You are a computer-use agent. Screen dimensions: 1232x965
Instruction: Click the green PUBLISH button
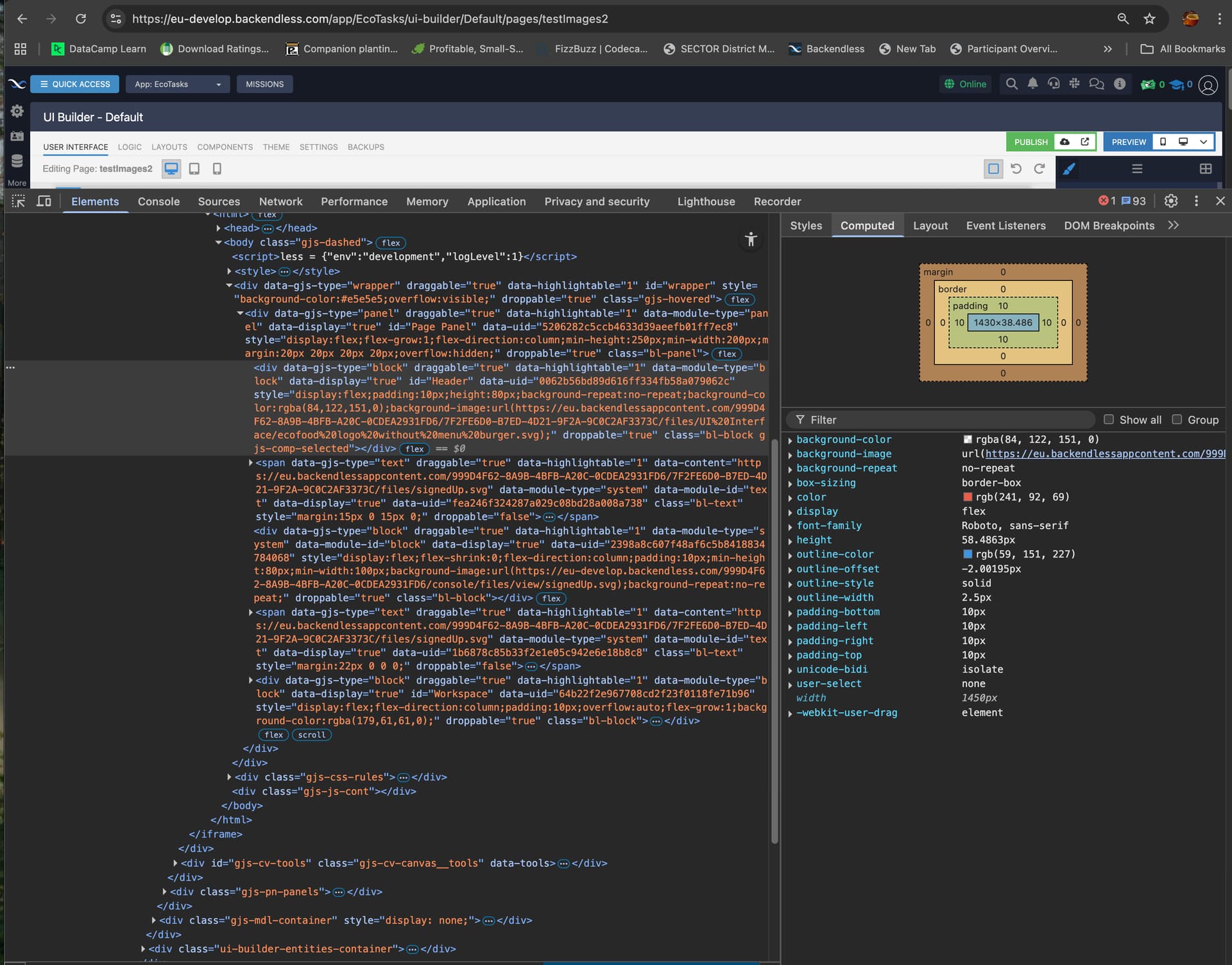1031,142
